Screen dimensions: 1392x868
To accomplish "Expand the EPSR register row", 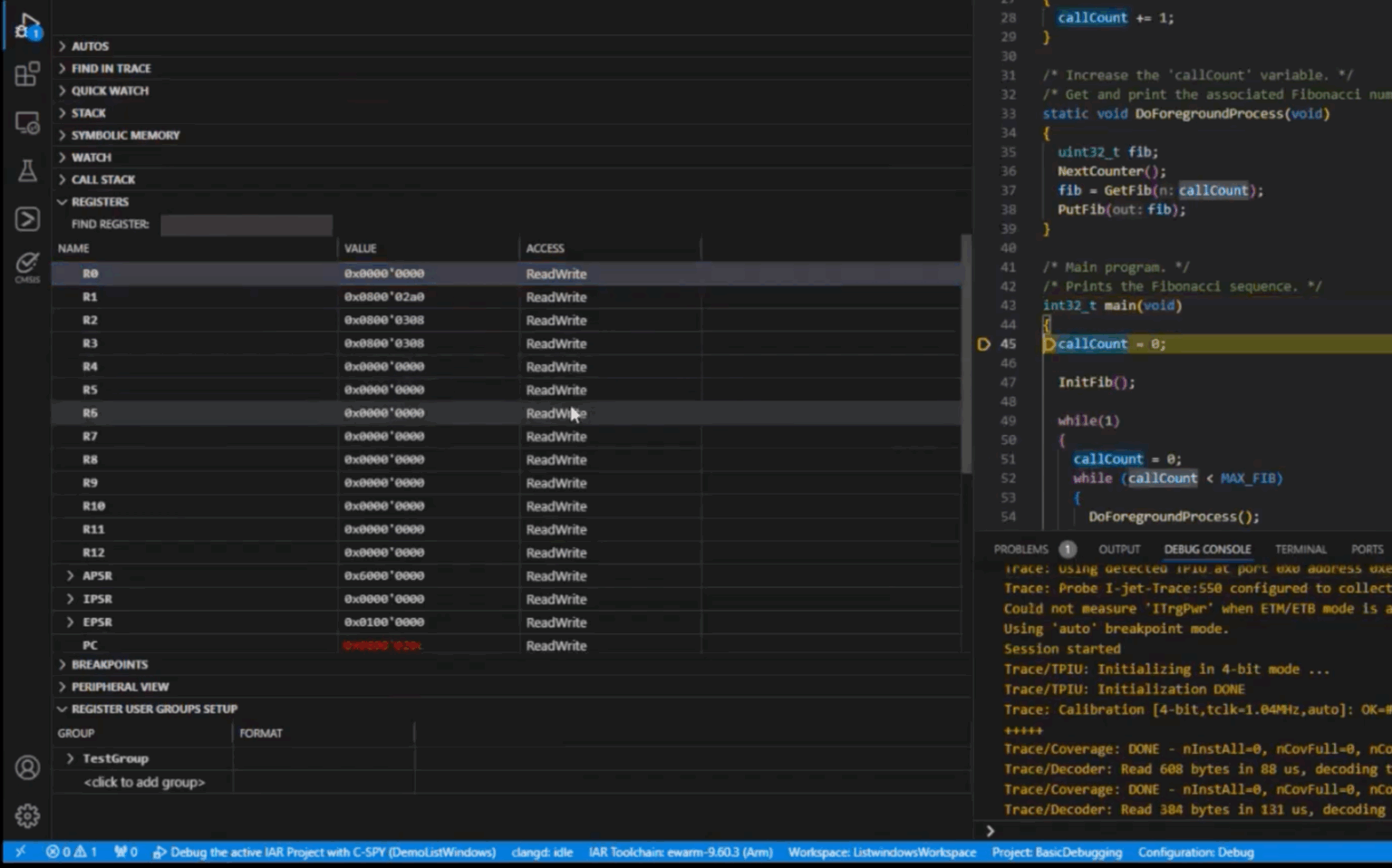I will click(x=70, y=622).
